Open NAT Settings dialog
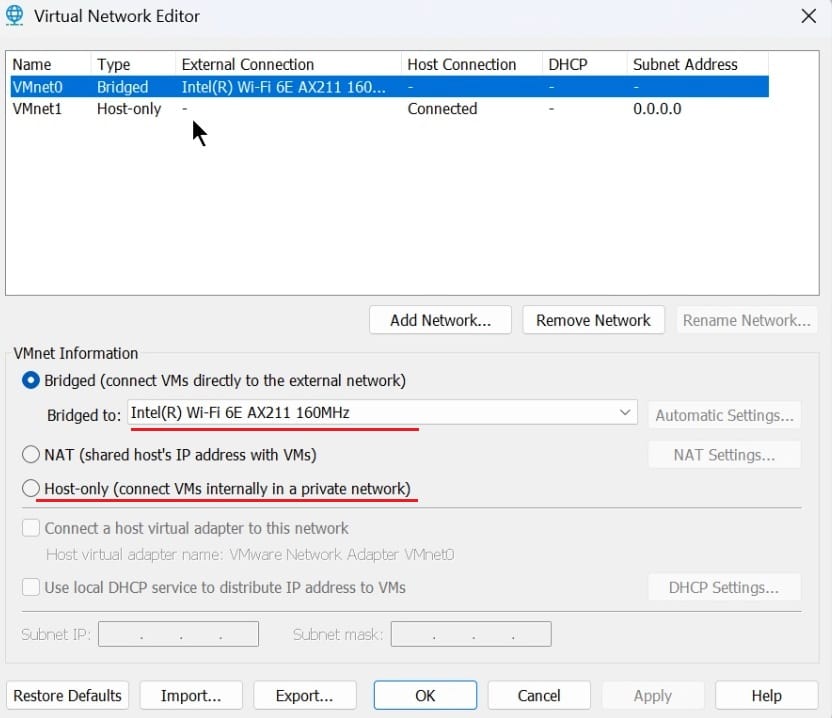 tap(724, 454)
